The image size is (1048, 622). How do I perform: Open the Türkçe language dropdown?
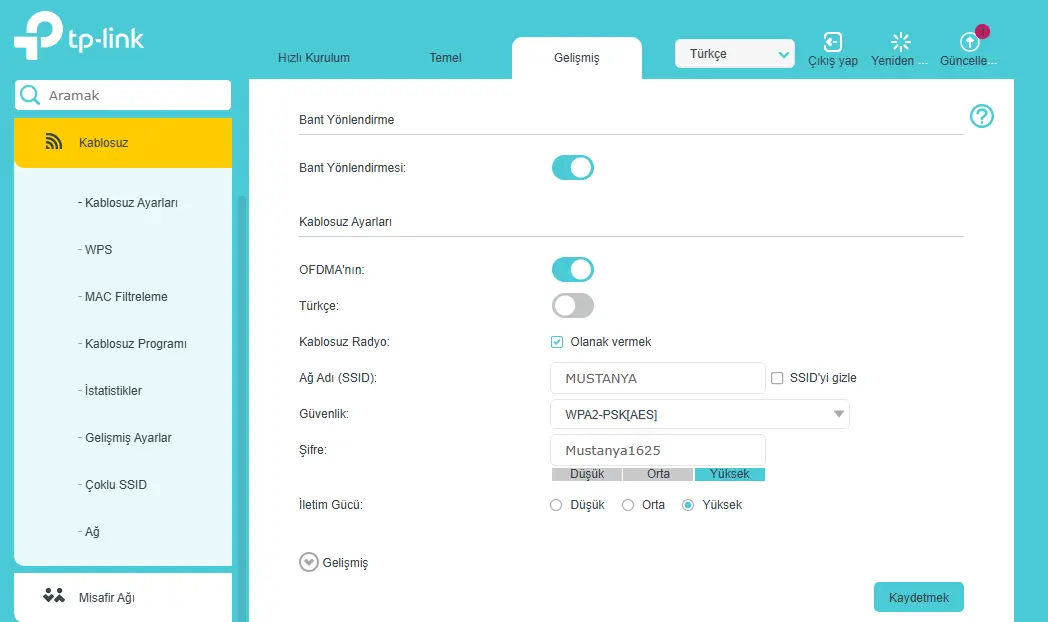click(735, 54)
